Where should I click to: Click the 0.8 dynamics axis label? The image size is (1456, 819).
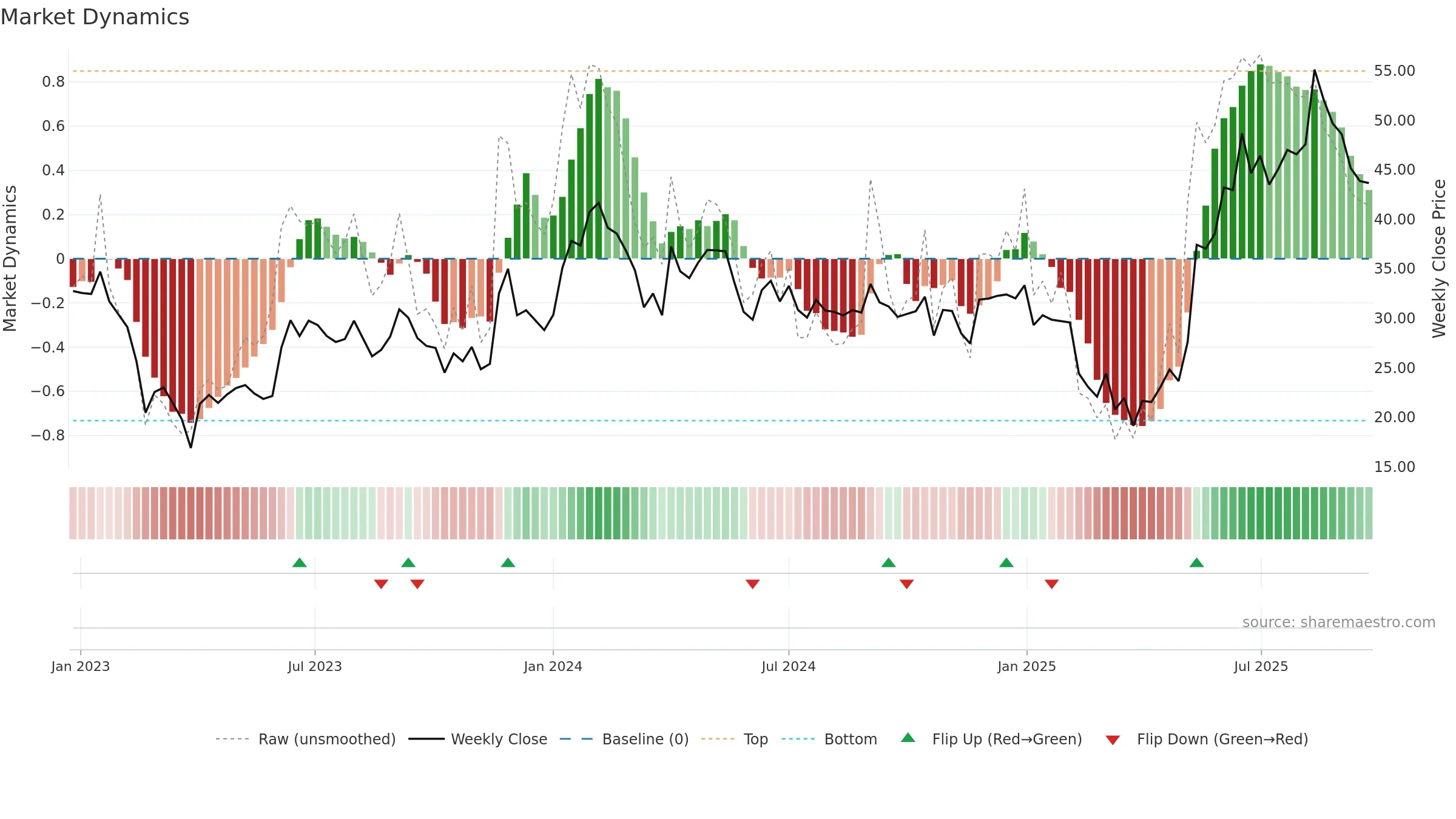pyautogui.click(x=53, y=82)
